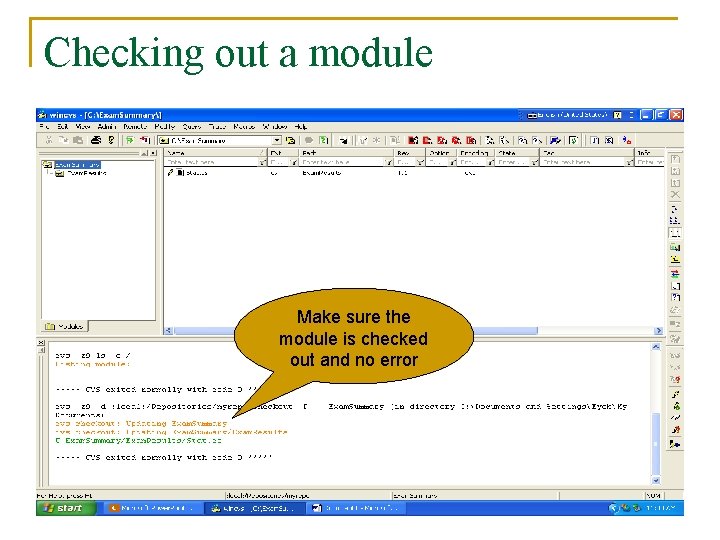Open the Query menu
720x540 pixels.
click(191, 126)
